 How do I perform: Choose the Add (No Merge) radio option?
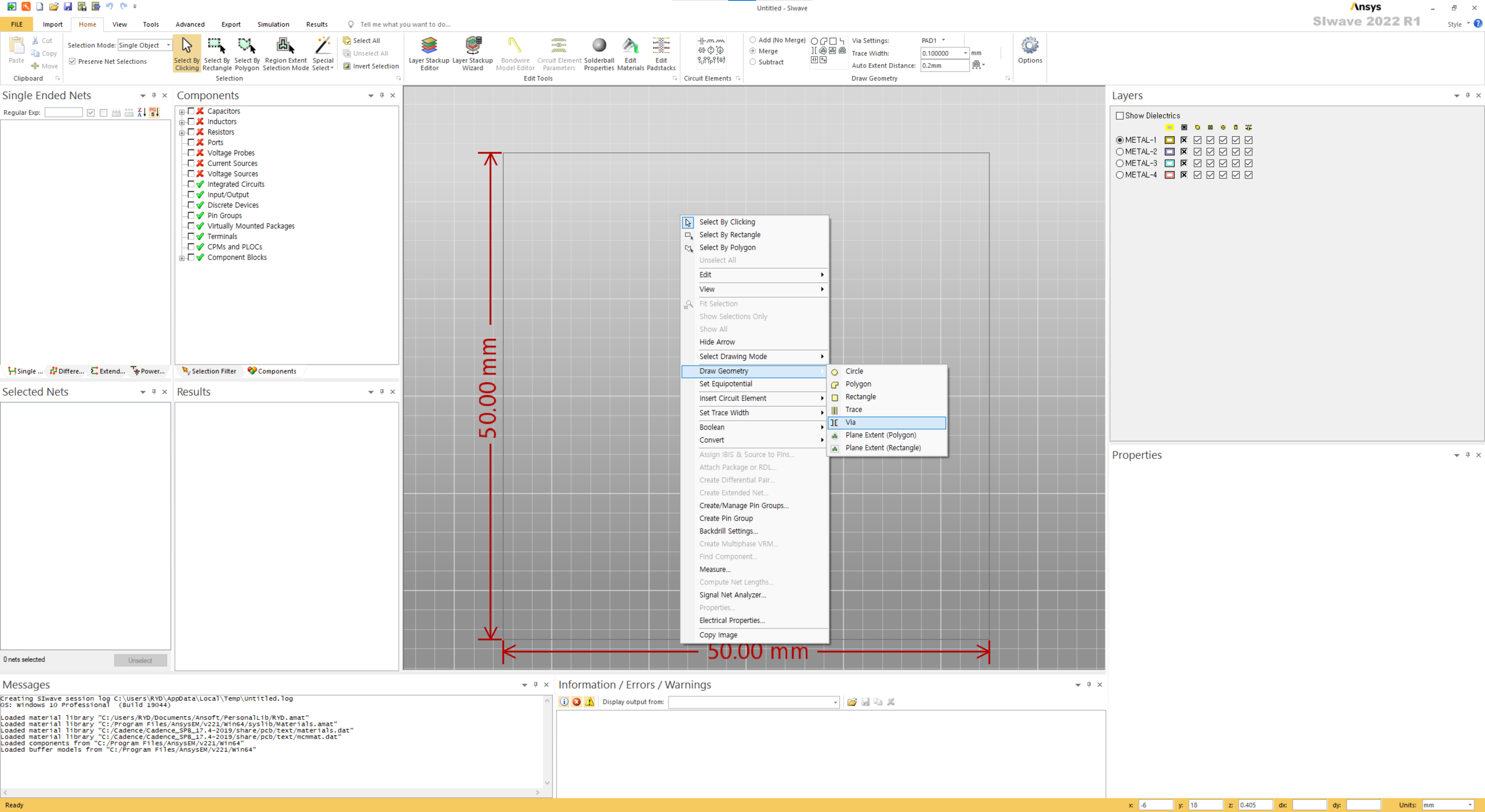pyautogui.click(x=752, y=40)
